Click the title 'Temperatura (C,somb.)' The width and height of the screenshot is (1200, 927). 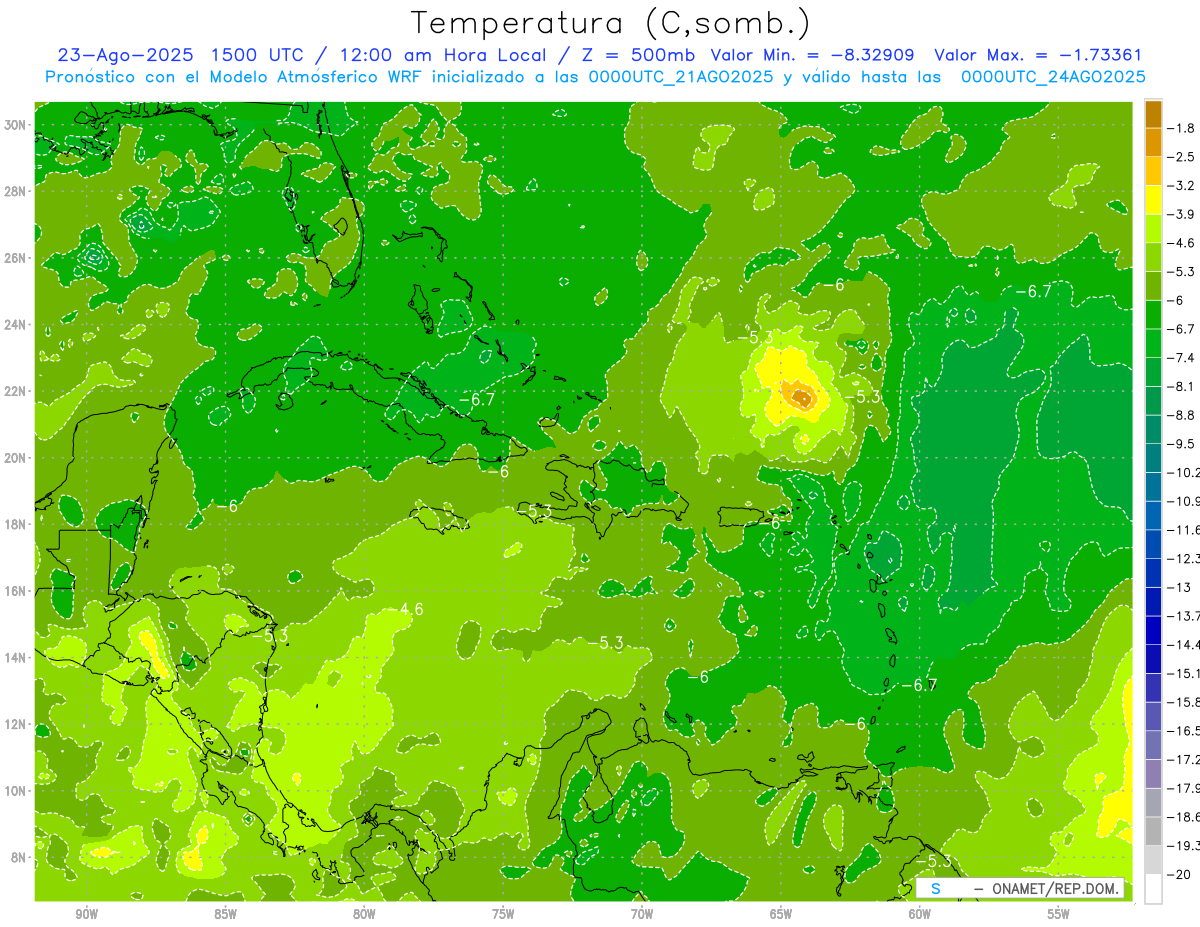611,23
